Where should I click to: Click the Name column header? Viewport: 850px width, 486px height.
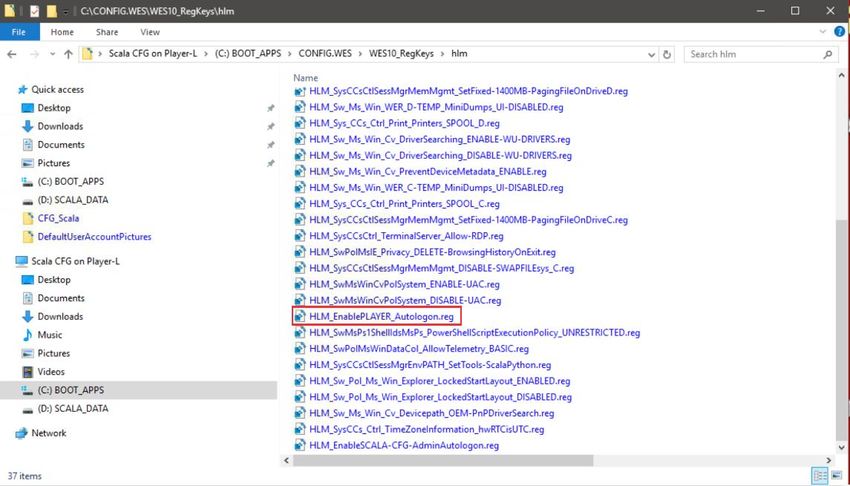306,78
